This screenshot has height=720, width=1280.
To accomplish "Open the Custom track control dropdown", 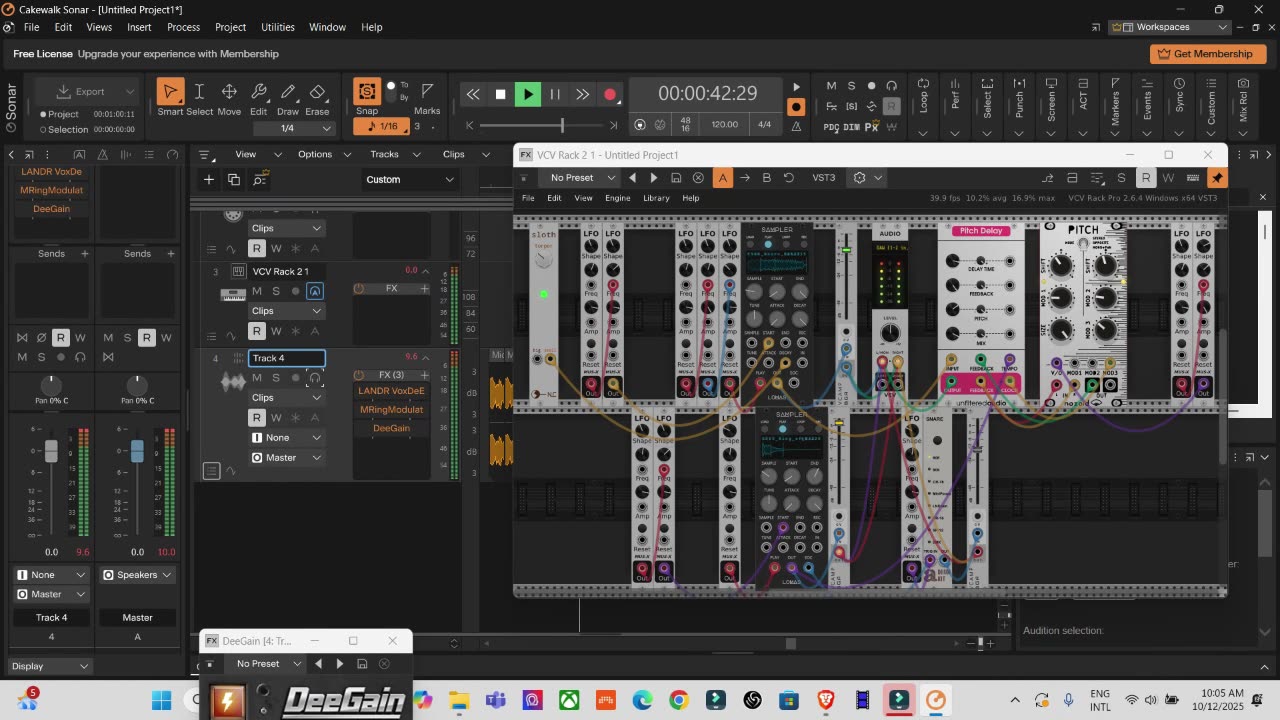I will [410, 180].
